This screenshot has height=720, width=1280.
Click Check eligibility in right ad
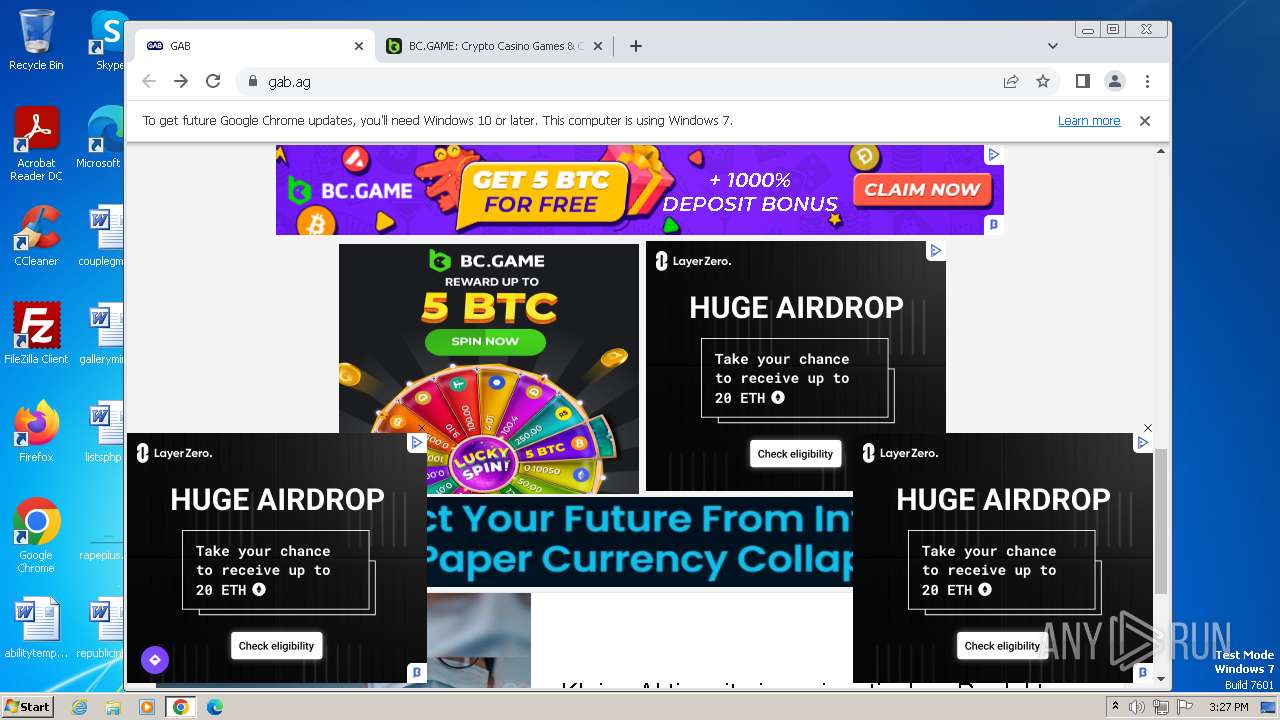[x=1002, y=646]
